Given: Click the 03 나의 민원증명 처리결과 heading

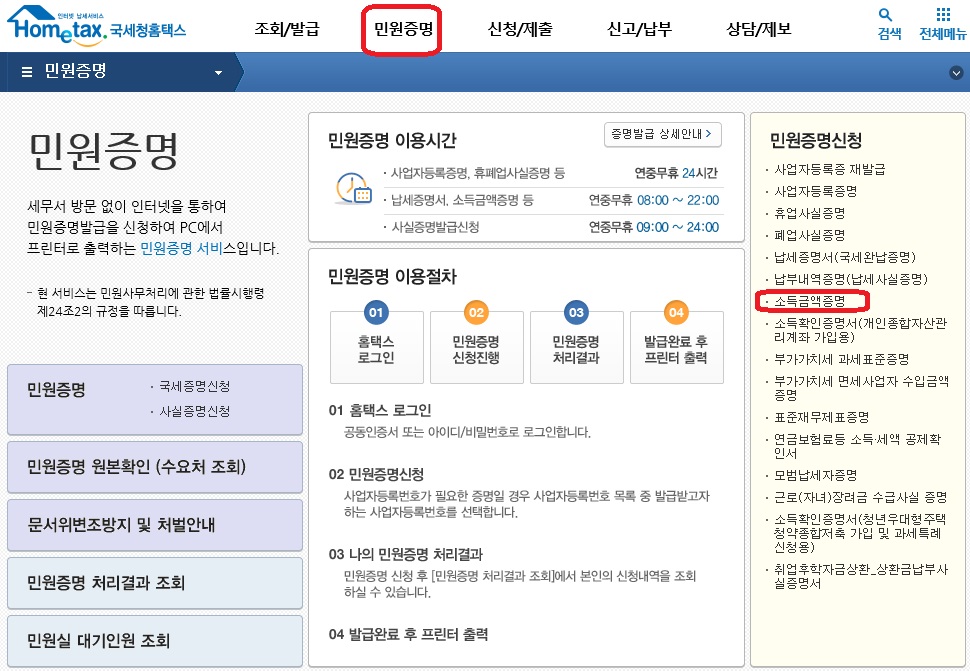Looking at the screenshot, I should [405, 554].
